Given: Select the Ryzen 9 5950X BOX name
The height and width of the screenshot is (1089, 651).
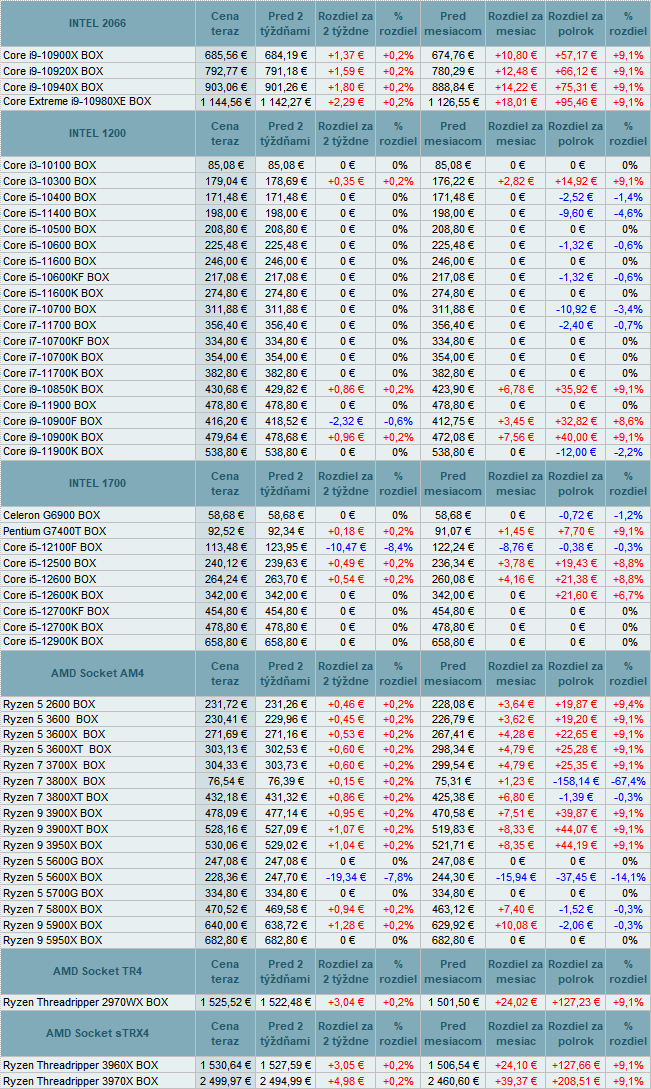Looking at the screenshot, I should pyautogui.click(x=53, y=940).
